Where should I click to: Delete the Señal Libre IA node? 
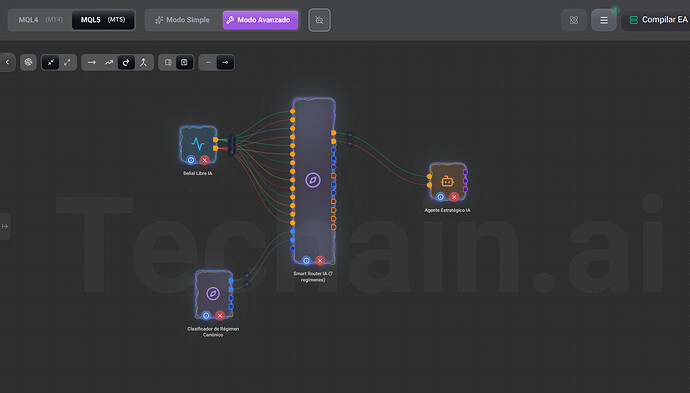click(204, 160)
